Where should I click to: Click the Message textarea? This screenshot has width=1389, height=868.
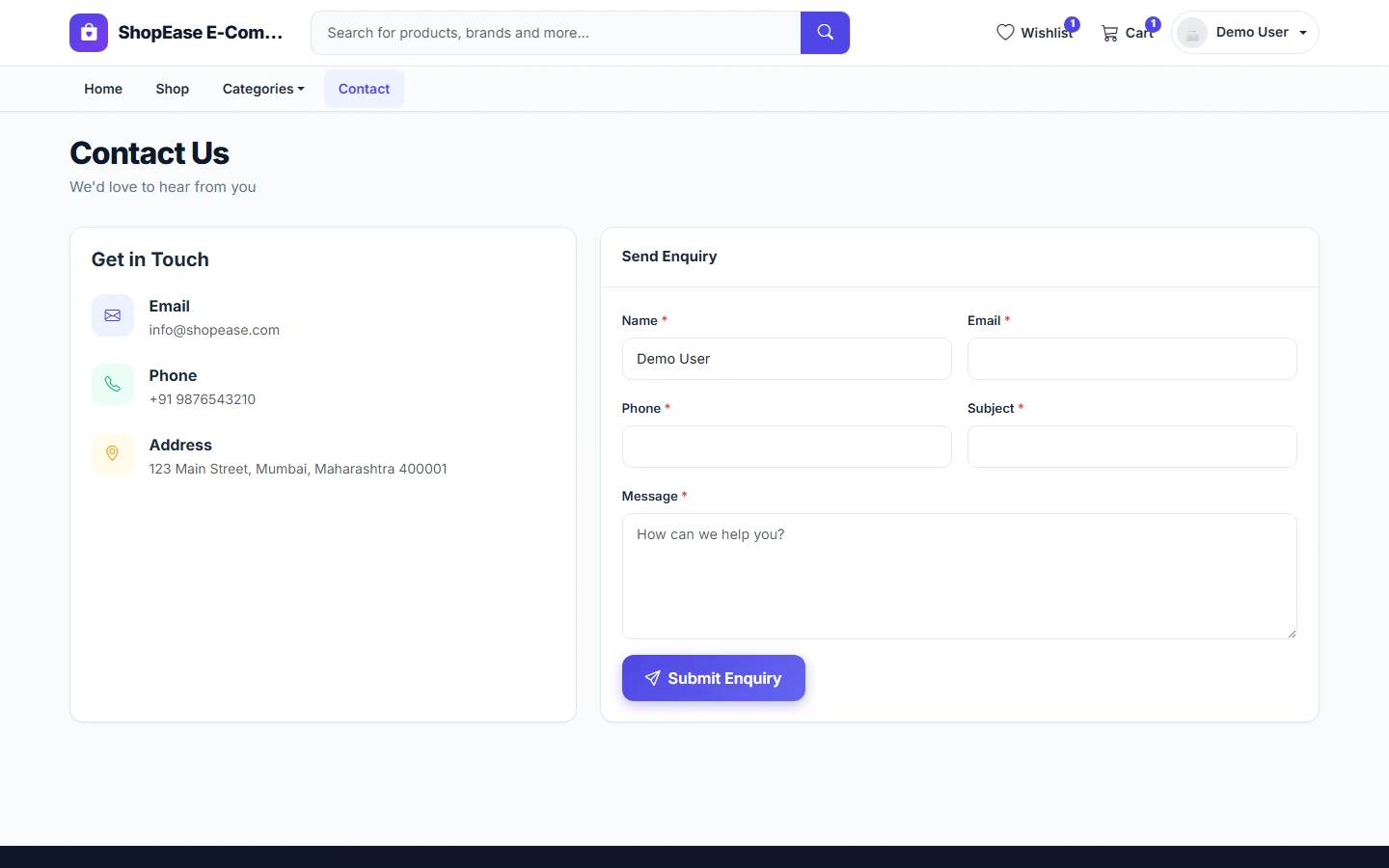click(x=960, y=576)
